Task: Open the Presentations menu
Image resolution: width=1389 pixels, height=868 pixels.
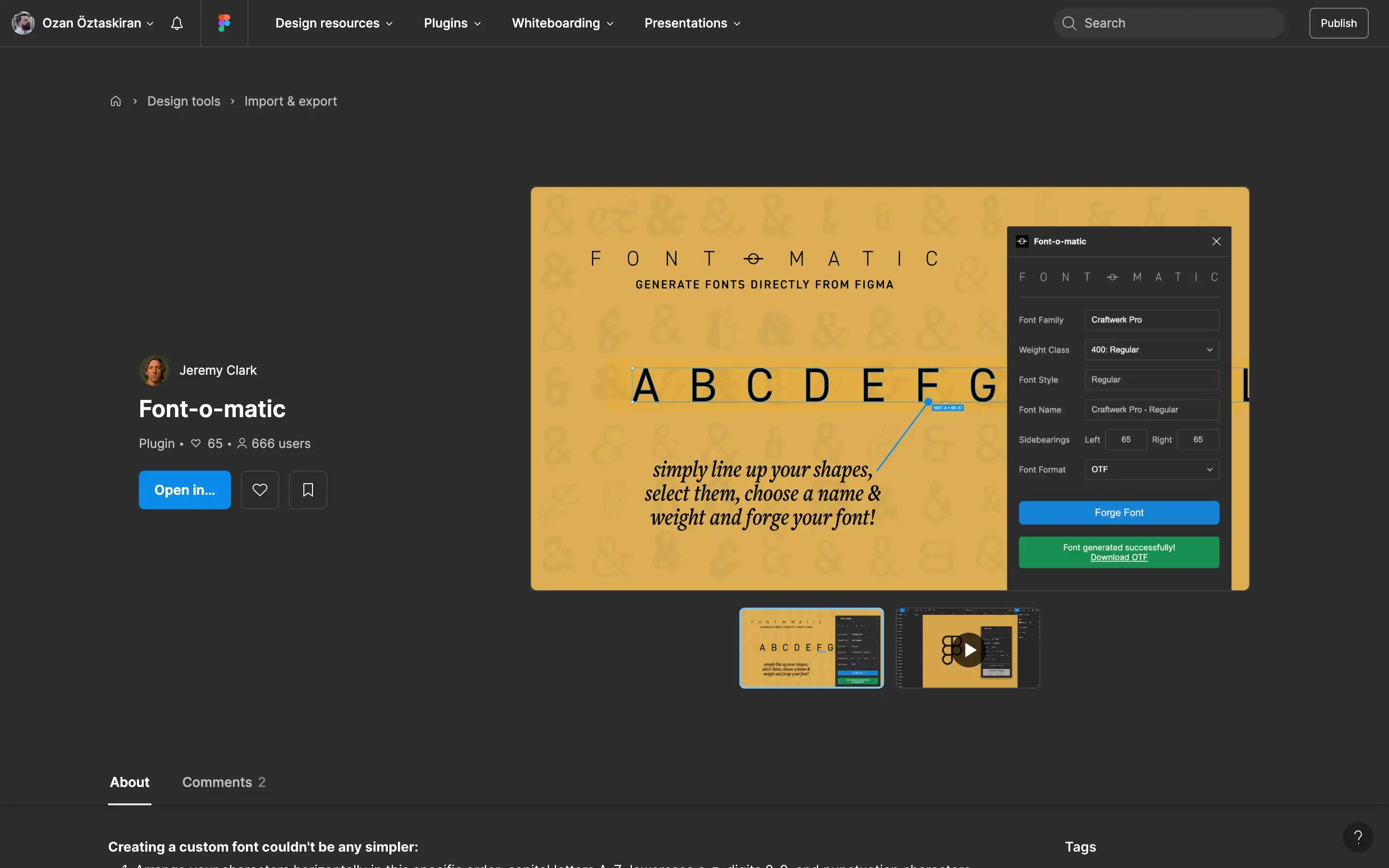Action: (692, 23)
